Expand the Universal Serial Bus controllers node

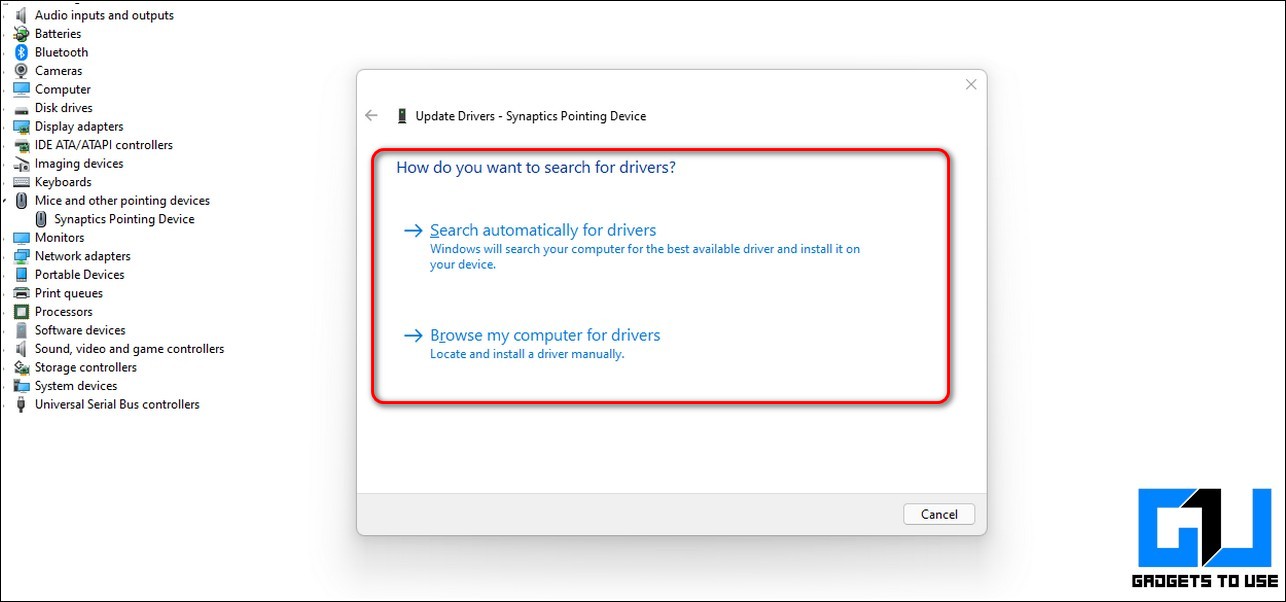[x=5, y=405]
